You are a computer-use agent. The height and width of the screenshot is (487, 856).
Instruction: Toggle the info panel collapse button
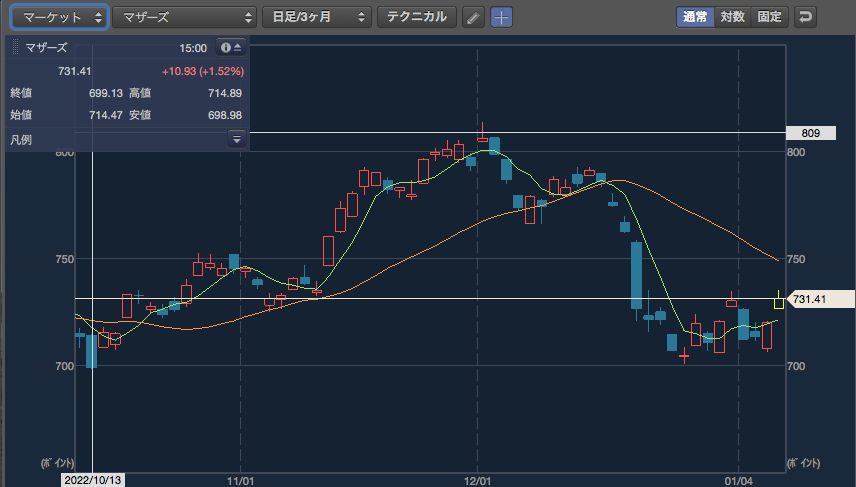[231, 47]
